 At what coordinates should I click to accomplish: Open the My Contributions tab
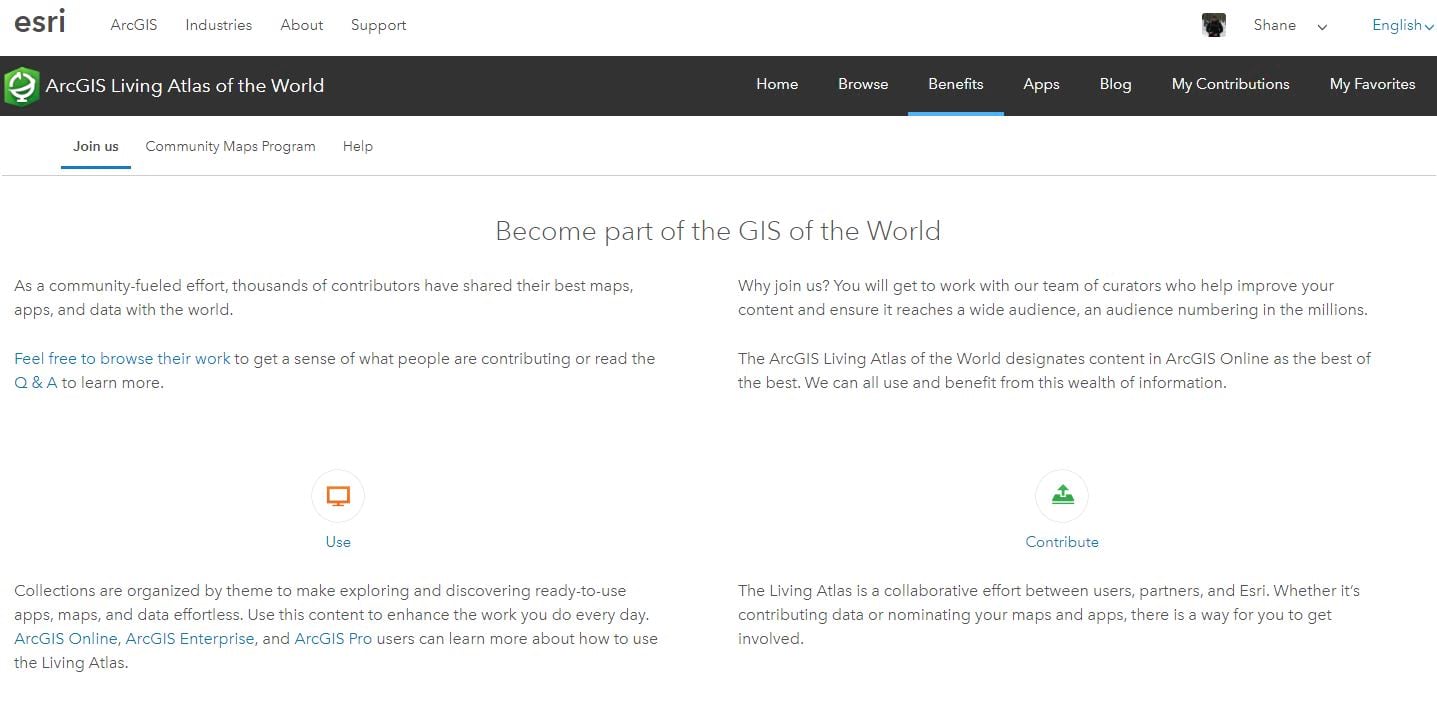click(1230, 84)
